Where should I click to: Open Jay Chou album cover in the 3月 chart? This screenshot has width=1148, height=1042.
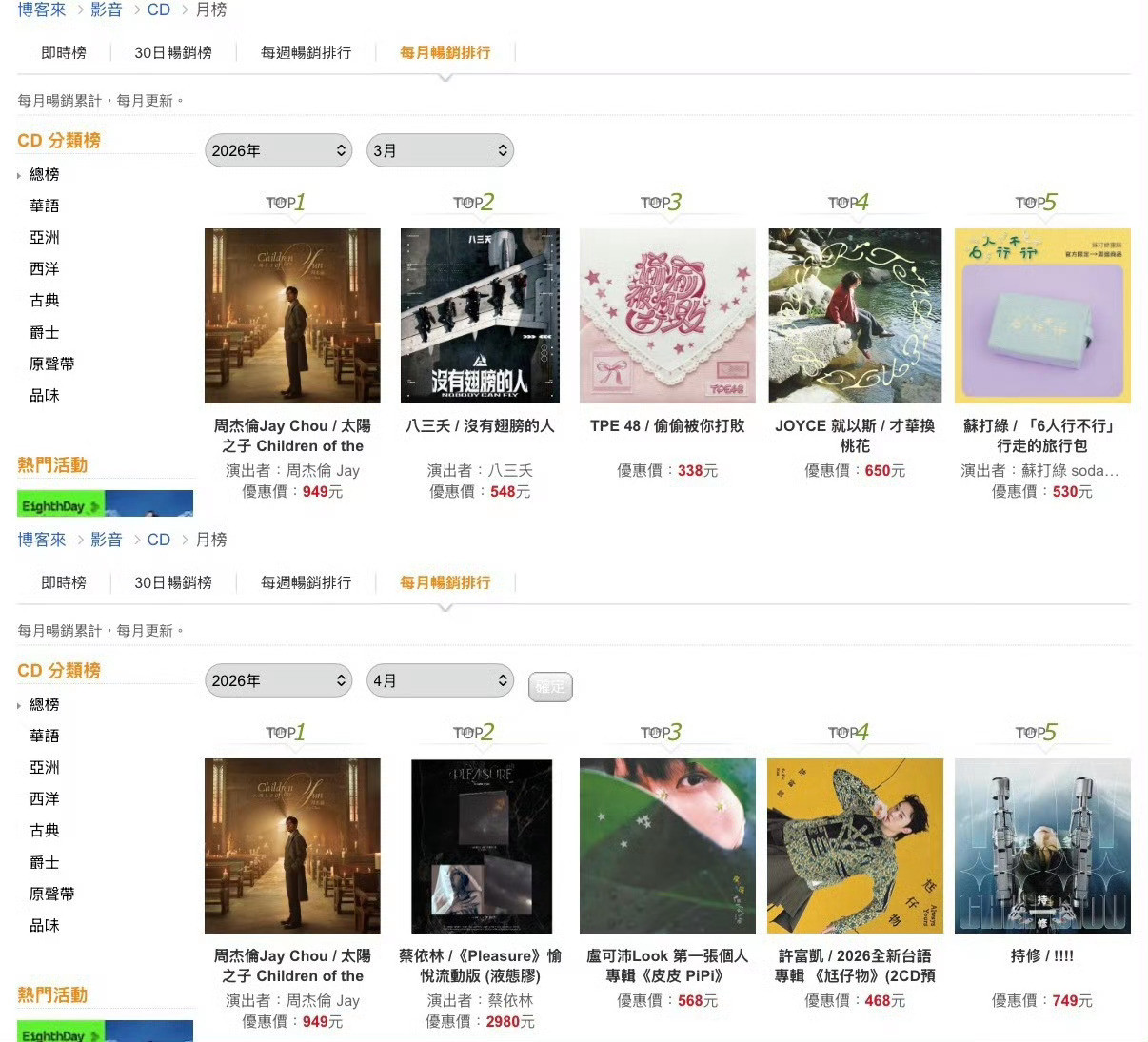coord(292,316)
